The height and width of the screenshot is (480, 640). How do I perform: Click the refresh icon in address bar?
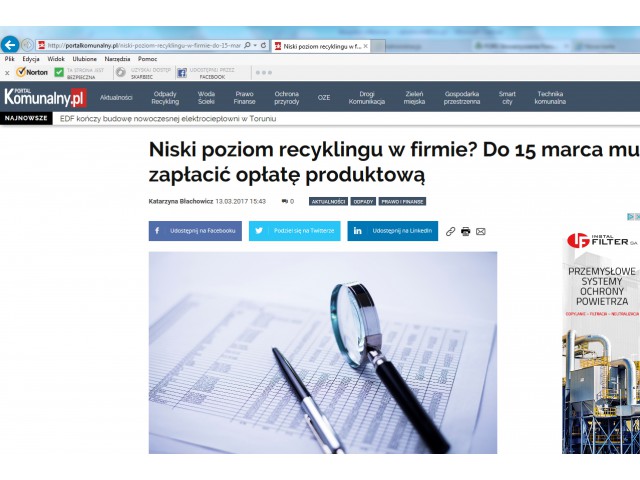(x=264, y=45)
